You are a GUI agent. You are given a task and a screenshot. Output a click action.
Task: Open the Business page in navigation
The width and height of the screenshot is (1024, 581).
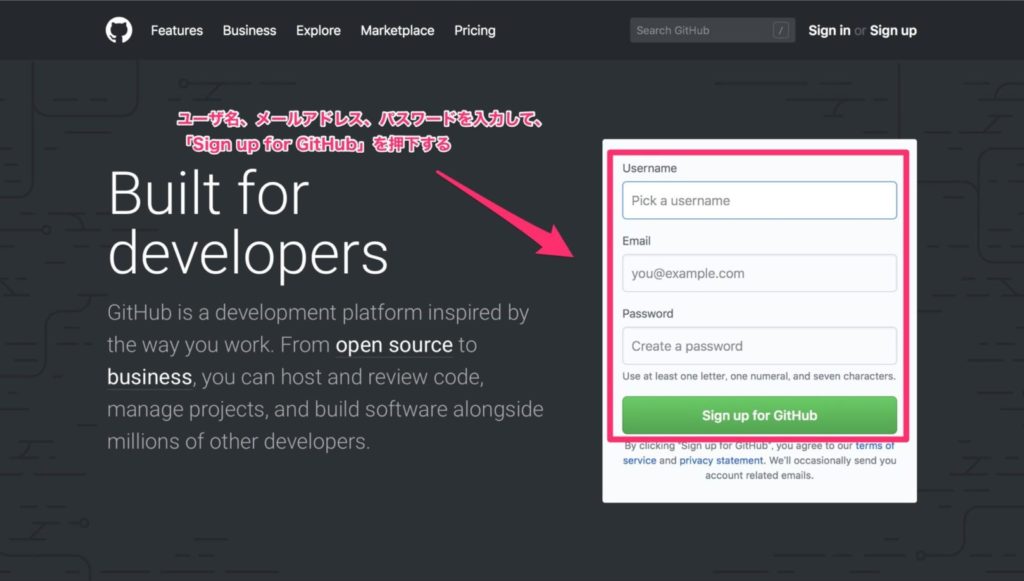coord(249,31)
